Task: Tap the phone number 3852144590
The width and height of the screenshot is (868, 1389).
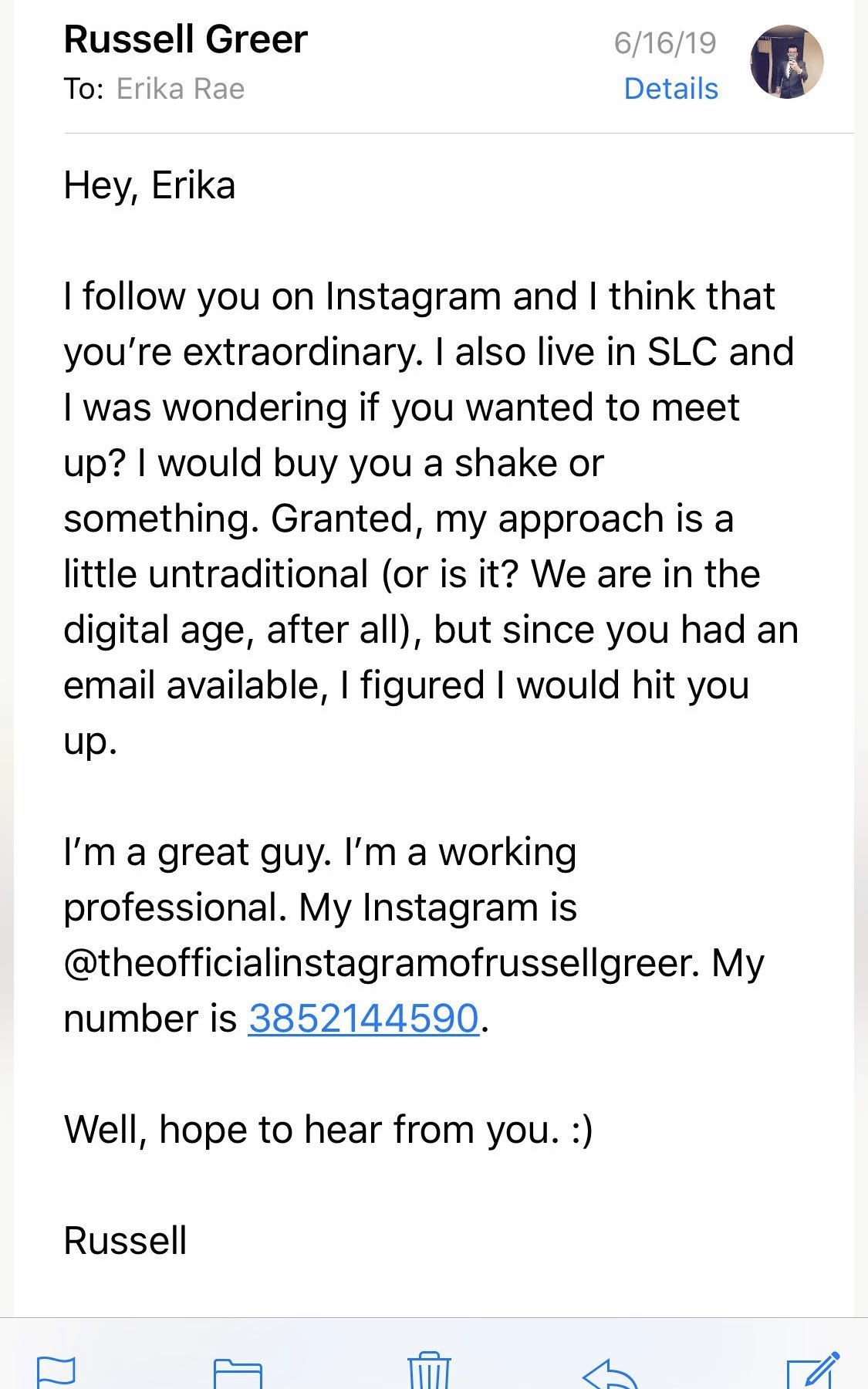Action: point(363,1018)
